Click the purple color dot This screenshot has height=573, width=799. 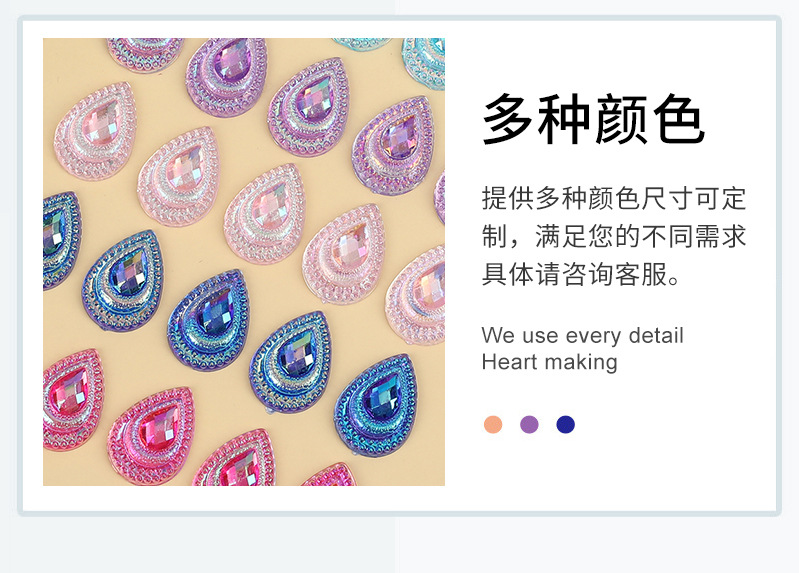[529, 424]
